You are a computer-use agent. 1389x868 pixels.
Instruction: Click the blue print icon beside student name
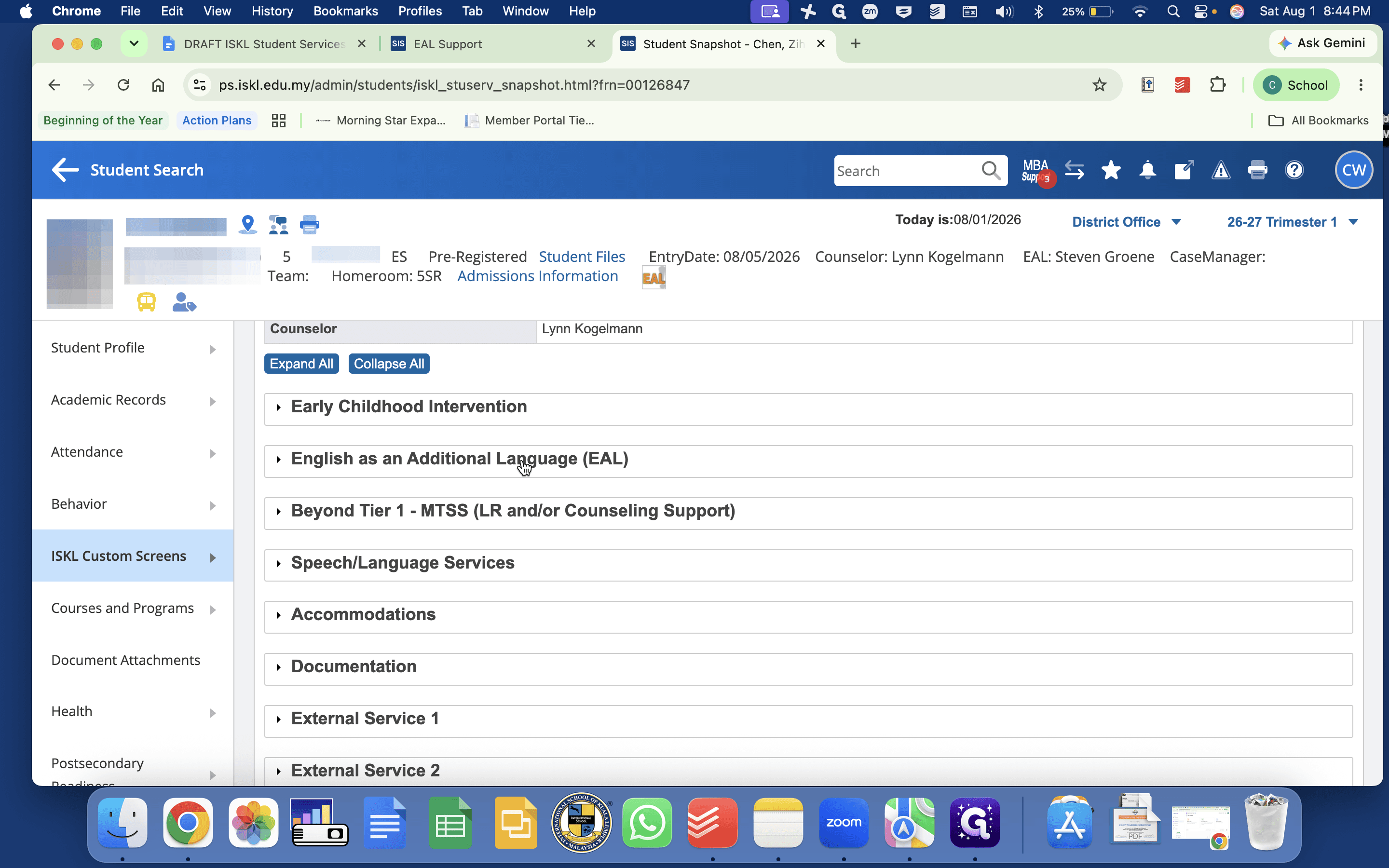(x=309, y=224)
